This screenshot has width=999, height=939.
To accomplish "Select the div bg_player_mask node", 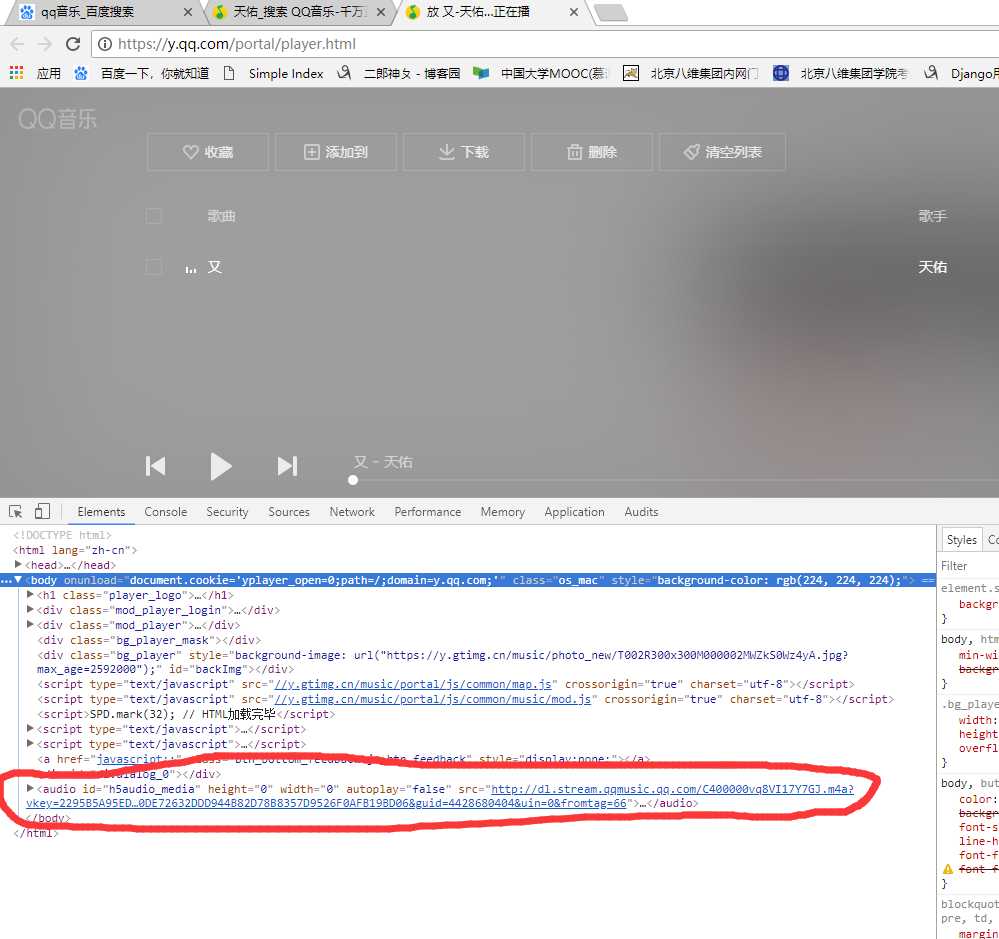I will (149, 640).
